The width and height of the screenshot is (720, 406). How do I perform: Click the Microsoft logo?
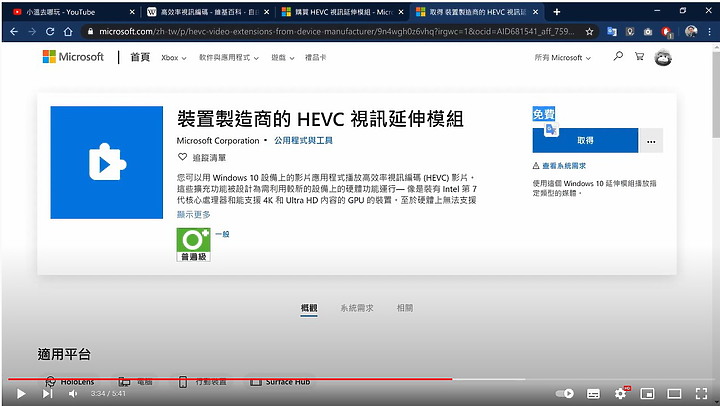73,57
